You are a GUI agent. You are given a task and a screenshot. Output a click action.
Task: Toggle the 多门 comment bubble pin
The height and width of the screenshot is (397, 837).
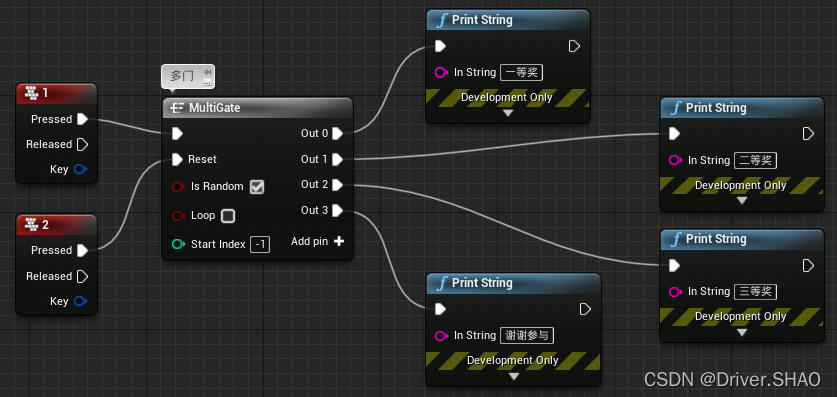click(207, 72)
